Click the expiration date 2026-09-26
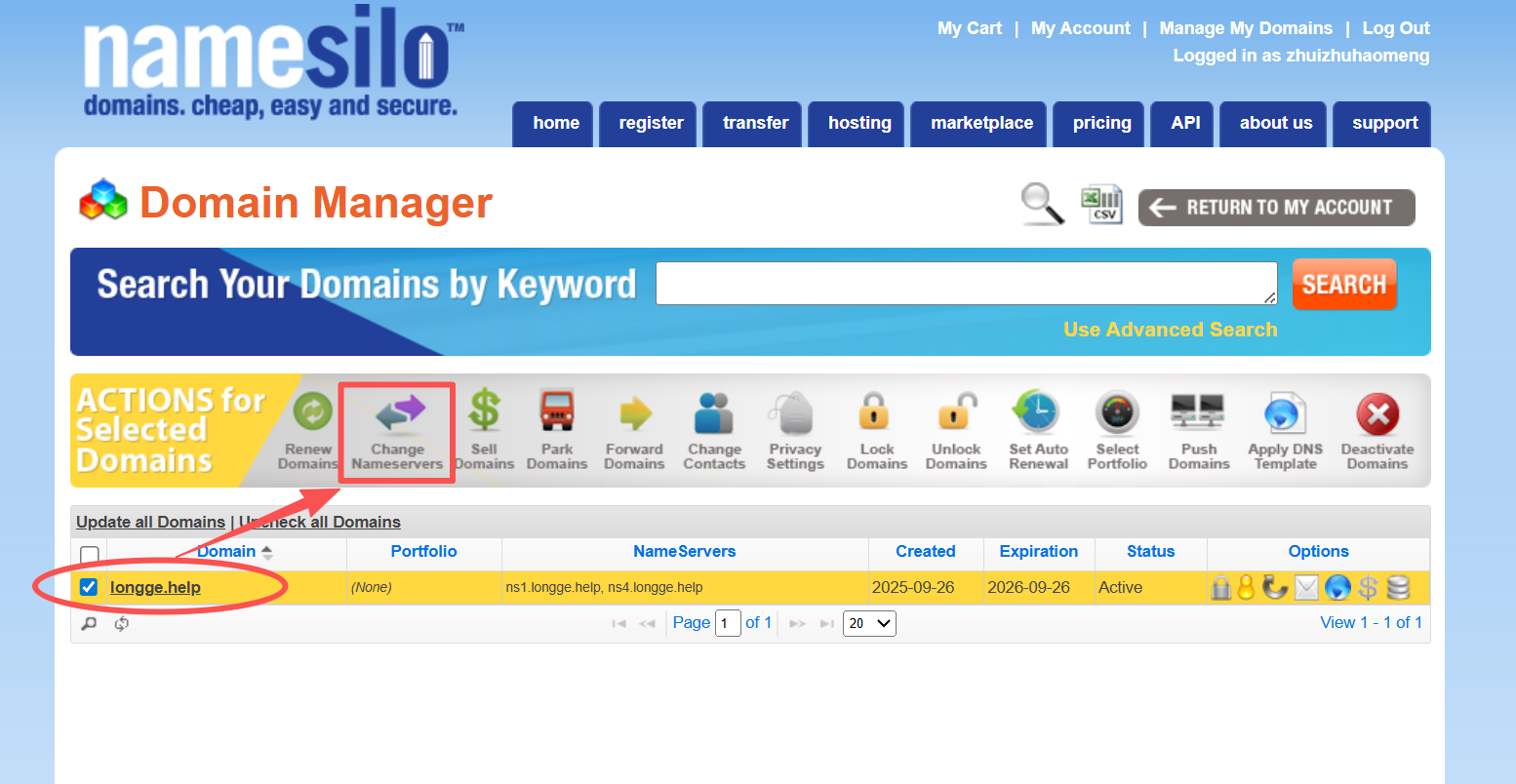Image resolution: width=1516 pixels, height=784 pixels. 1028,587
